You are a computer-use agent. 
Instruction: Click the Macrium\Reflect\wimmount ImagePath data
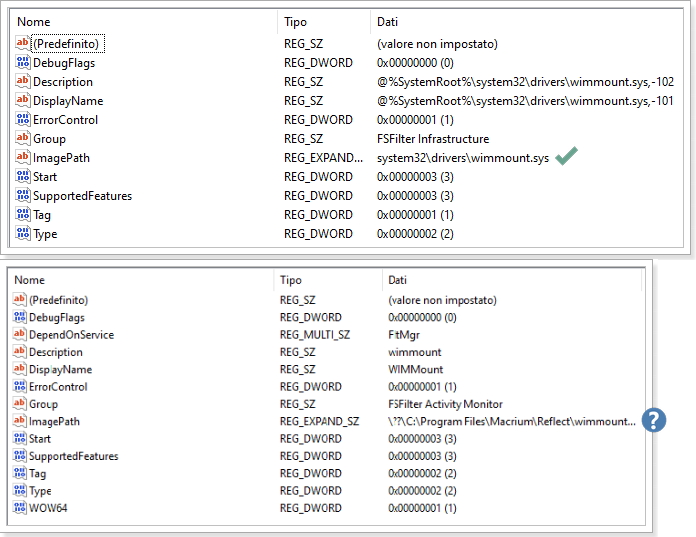pyautogui.click(x=512, y=421)
